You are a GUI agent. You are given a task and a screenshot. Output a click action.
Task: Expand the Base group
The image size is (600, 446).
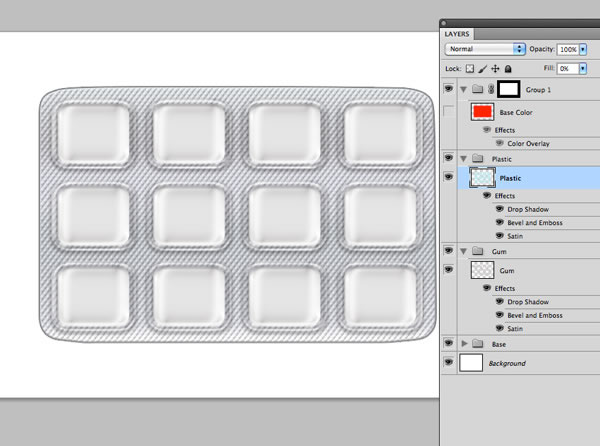click(464, 343)
